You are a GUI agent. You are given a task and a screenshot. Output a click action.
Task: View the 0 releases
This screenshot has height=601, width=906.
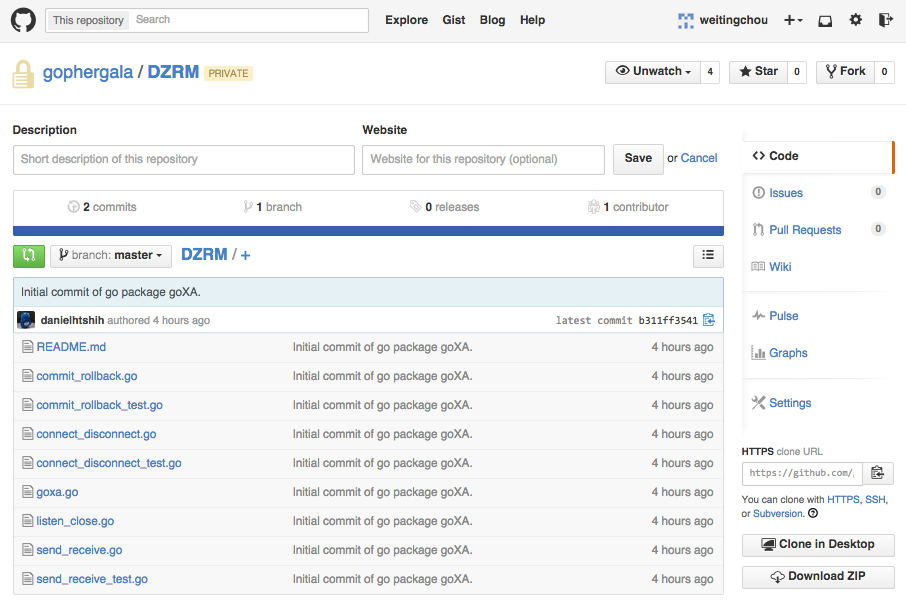coord(445,207)
